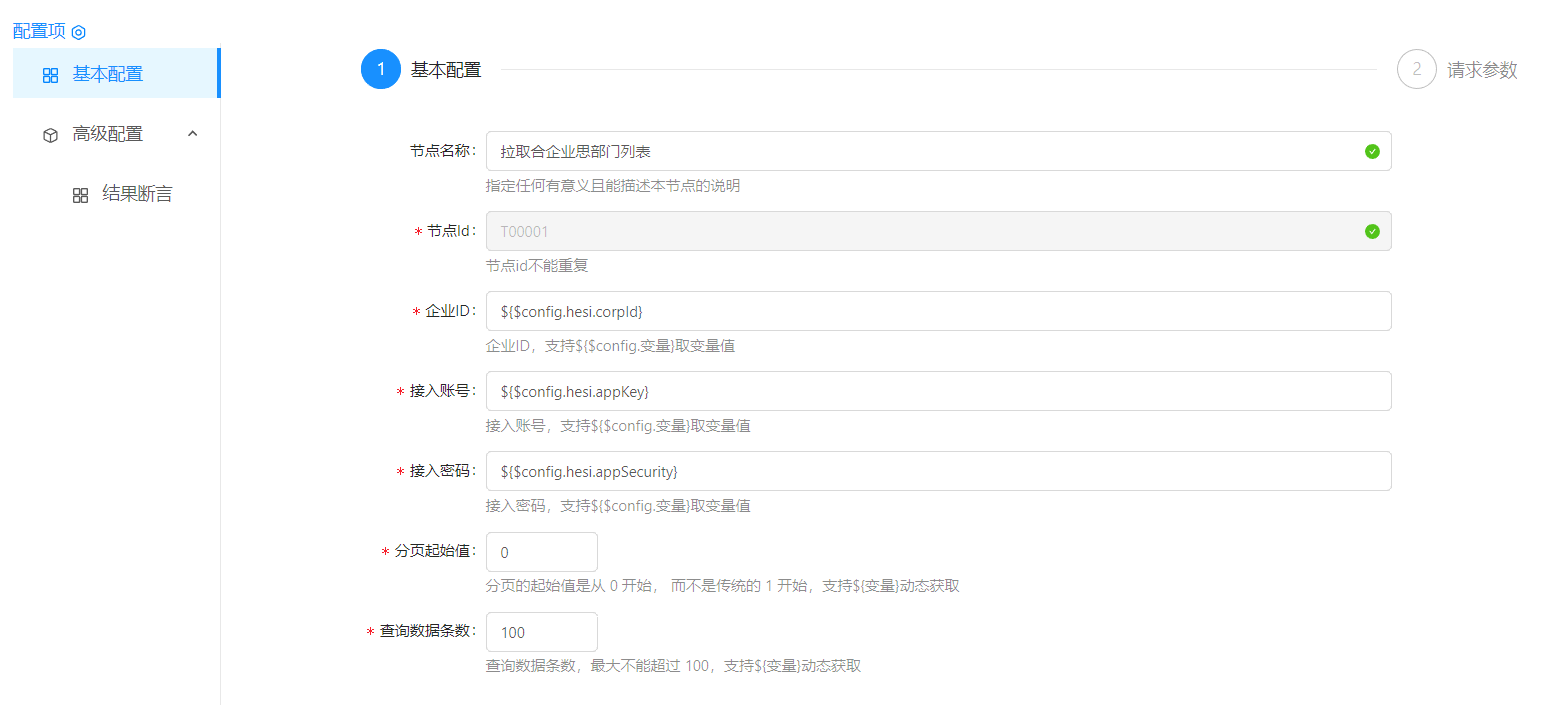Viewport: 1563px width, 705px height.
Task: Click green checkmark in 节点名称 field
Action: [x=1372, y=151]
